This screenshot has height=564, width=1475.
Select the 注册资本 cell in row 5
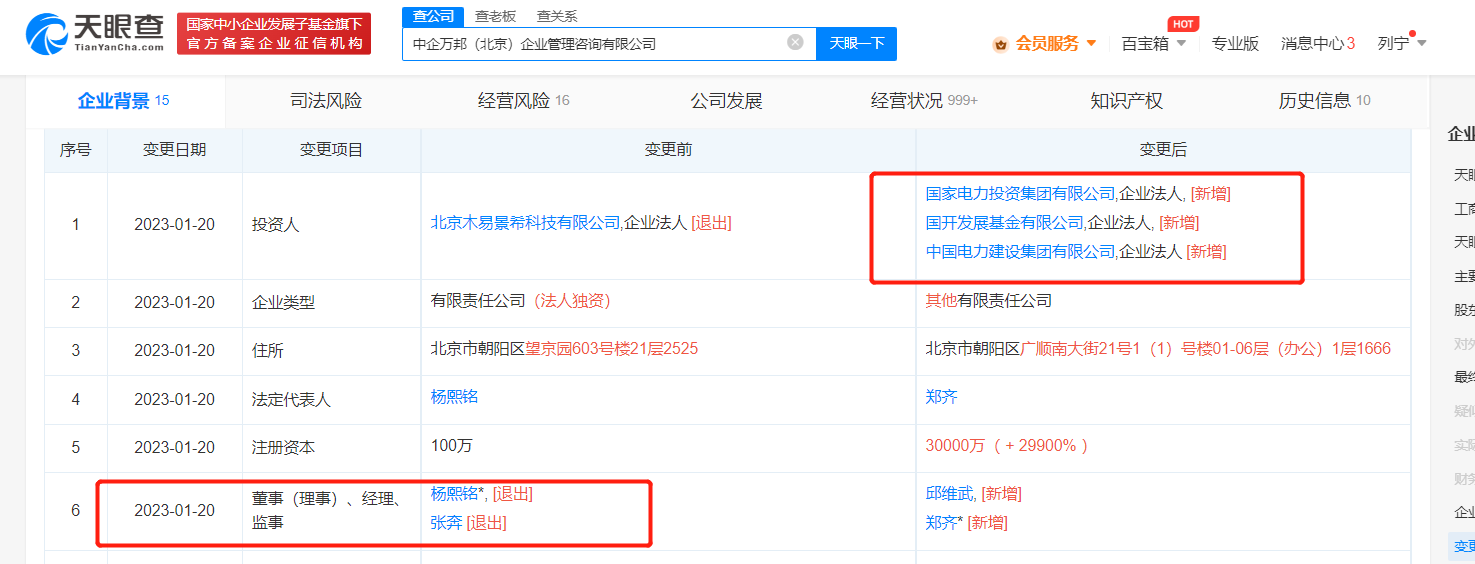pyautogui.click(x=331, y=448)
